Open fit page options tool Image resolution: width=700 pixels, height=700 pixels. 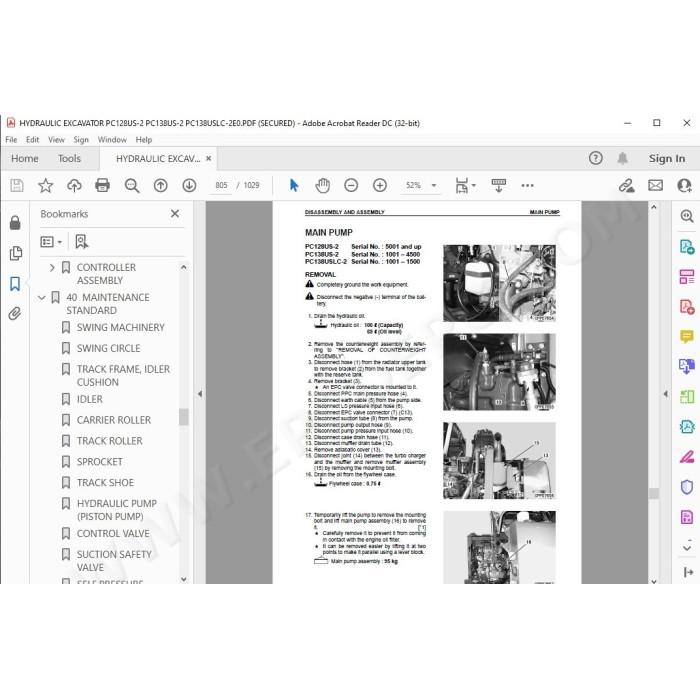coord(465,185)
